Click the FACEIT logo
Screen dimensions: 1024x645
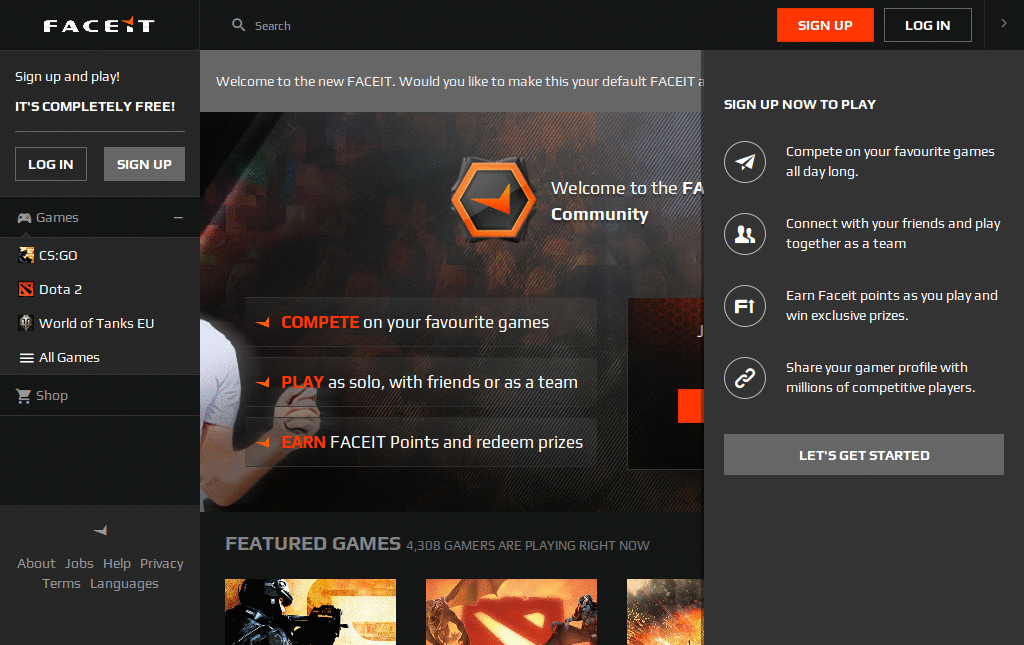pos(97,24)
